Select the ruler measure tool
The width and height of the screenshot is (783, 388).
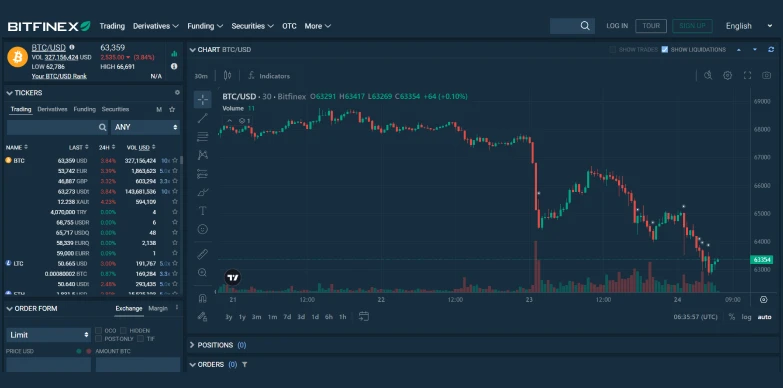tap(202, 254)
